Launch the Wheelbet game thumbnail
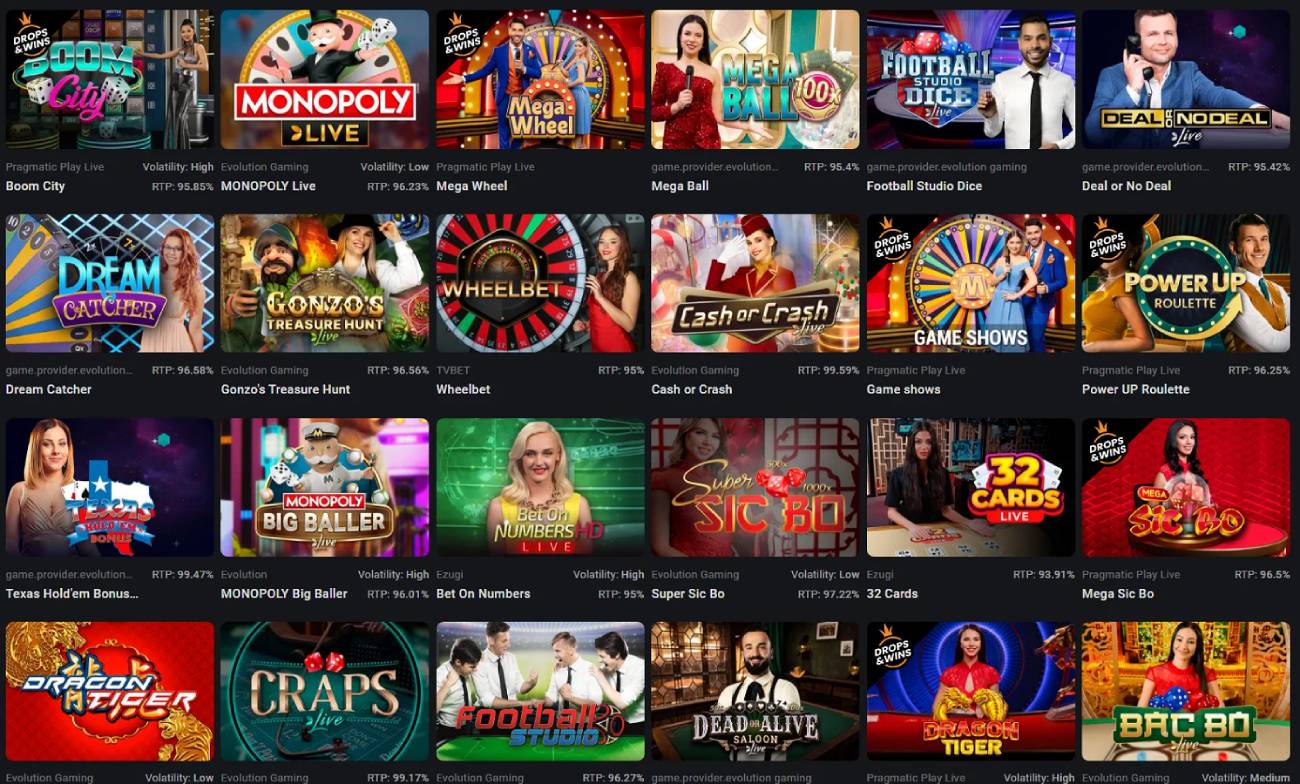Viewport: 1300px width, 784px height. (x=540, y=283)
